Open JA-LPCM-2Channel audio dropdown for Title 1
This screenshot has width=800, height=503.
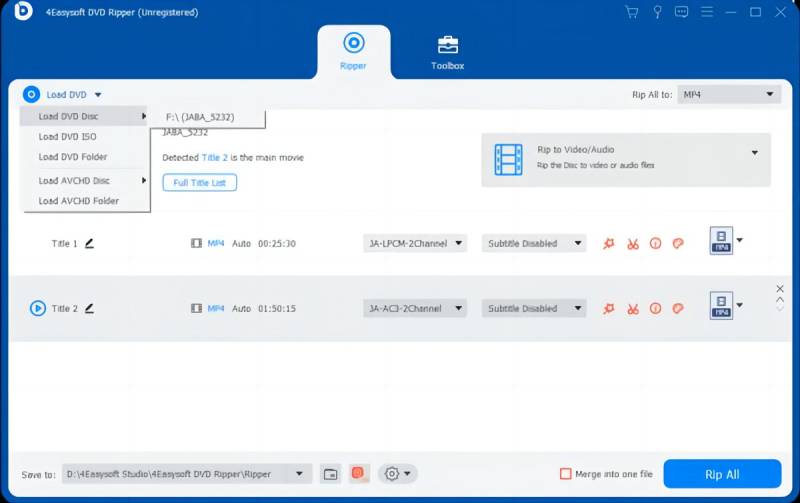click(x=415, y=243)
